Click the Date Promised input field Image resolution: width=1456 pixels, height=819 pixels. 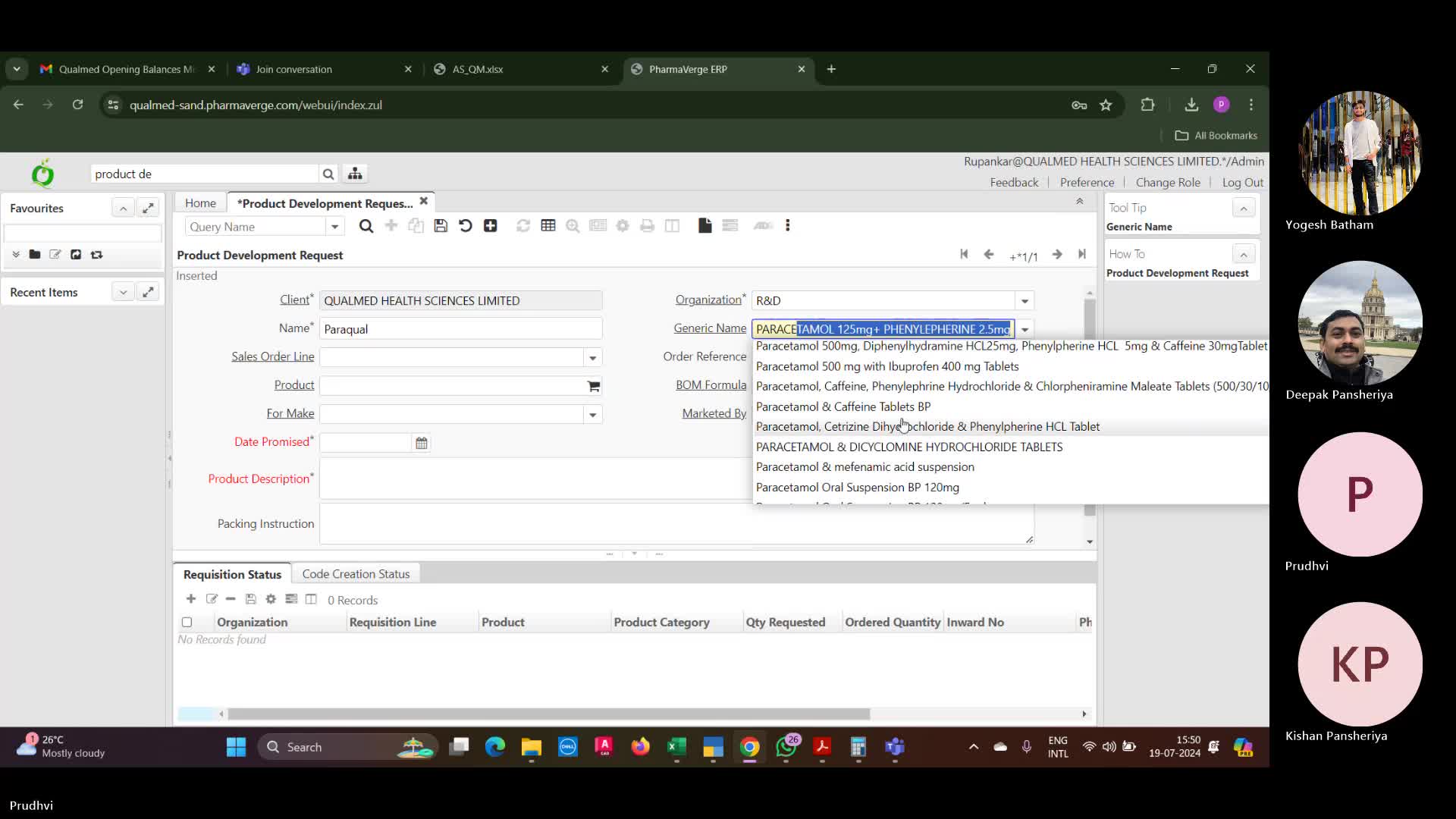tap(365, 443)
